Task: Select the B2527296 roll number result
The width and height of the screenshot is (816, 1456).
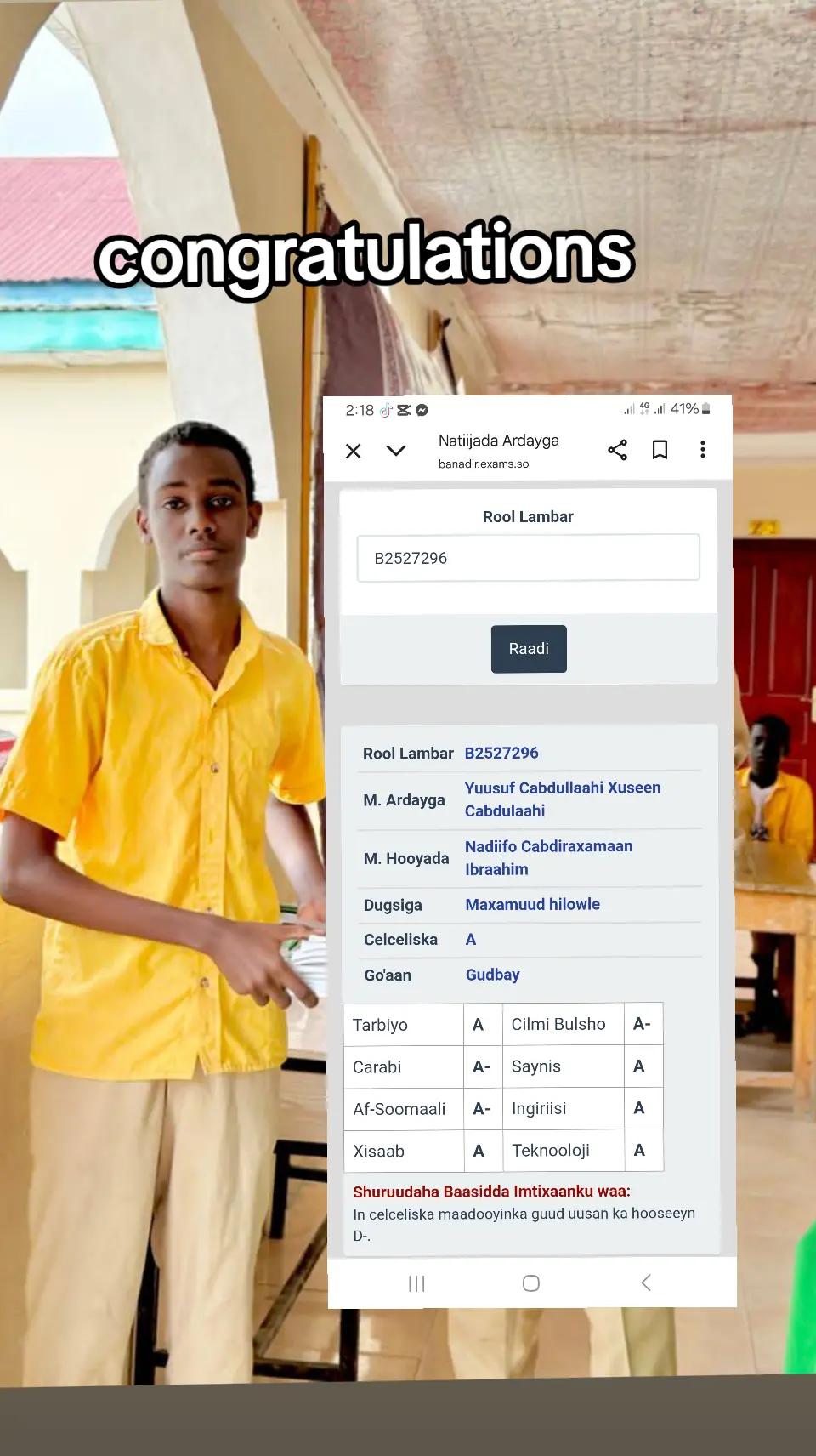Action: tap(501, 753)
